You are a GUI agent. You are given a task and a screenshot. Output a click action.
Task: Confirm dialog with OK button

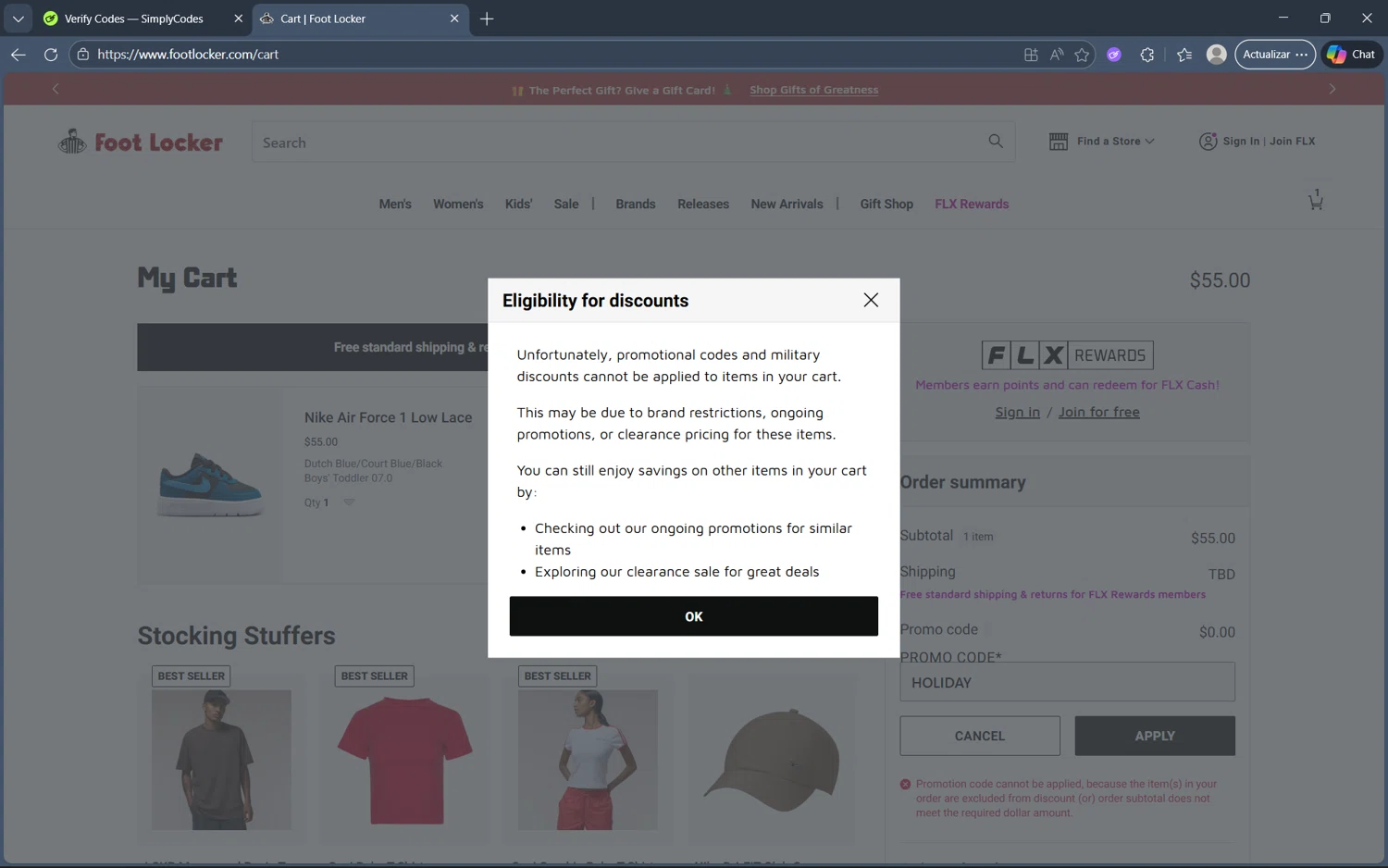(693, 616)
